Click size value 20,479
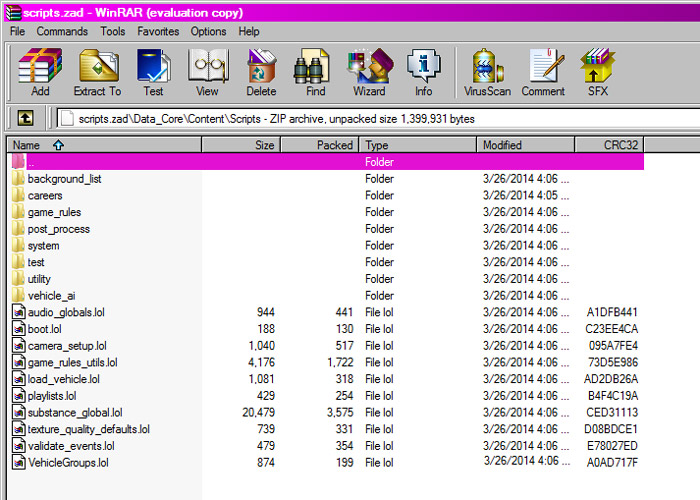Image resolution: width=700 pixels, height=500 pixels. pos(258,412)
